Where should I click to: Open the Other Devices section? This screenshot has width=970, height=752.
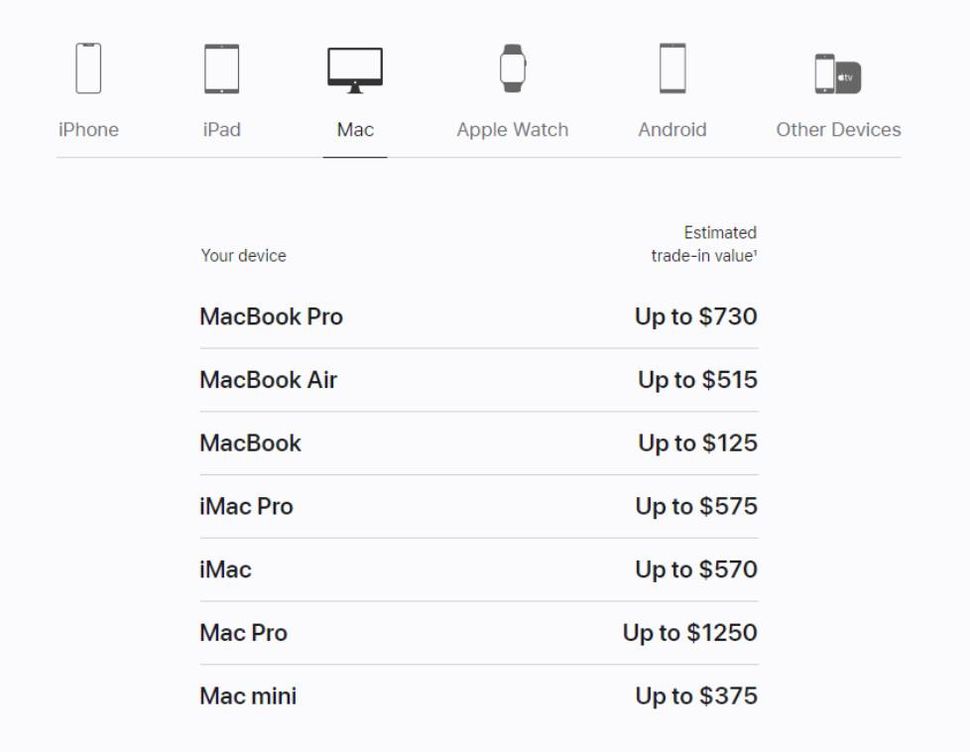(837, 129)
